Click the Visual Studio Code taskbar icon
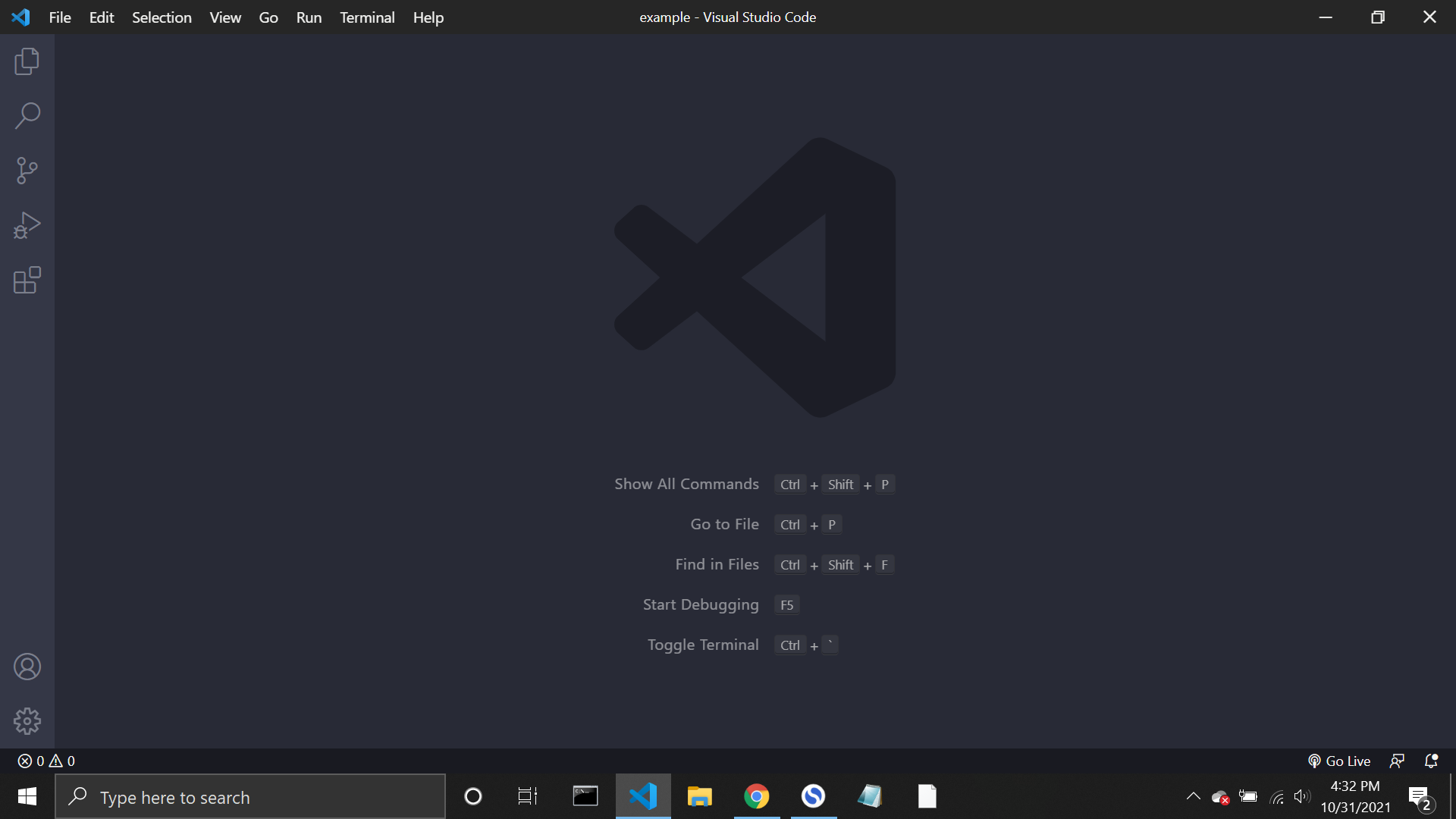Screen dimensions: 1456x819 [643, 796]
